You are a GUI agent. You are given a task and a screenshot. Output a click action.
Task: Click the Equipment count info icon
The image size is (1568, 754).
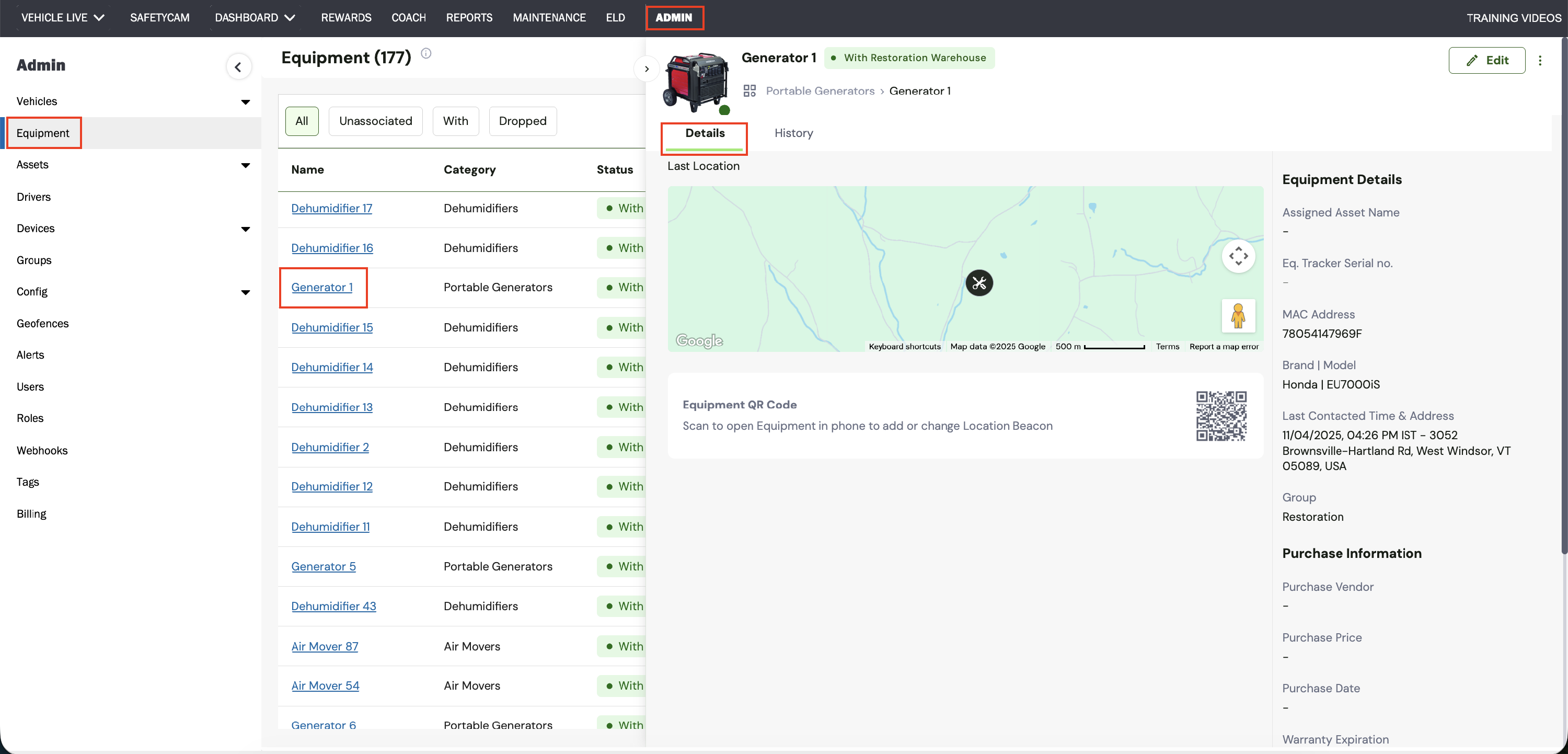[x=426, y=54]
